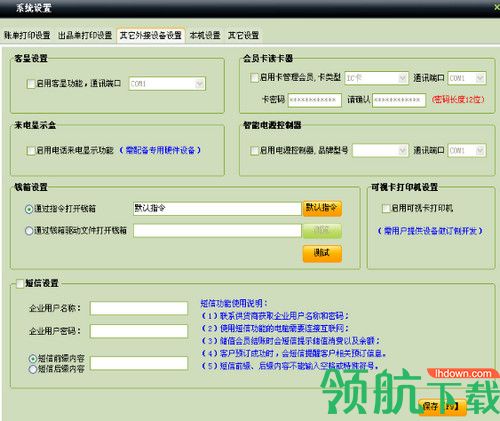Click the title bar text 系统设置
Image resolution: width=500 pixels, height=421 pixels.
(x=34, y=8)
